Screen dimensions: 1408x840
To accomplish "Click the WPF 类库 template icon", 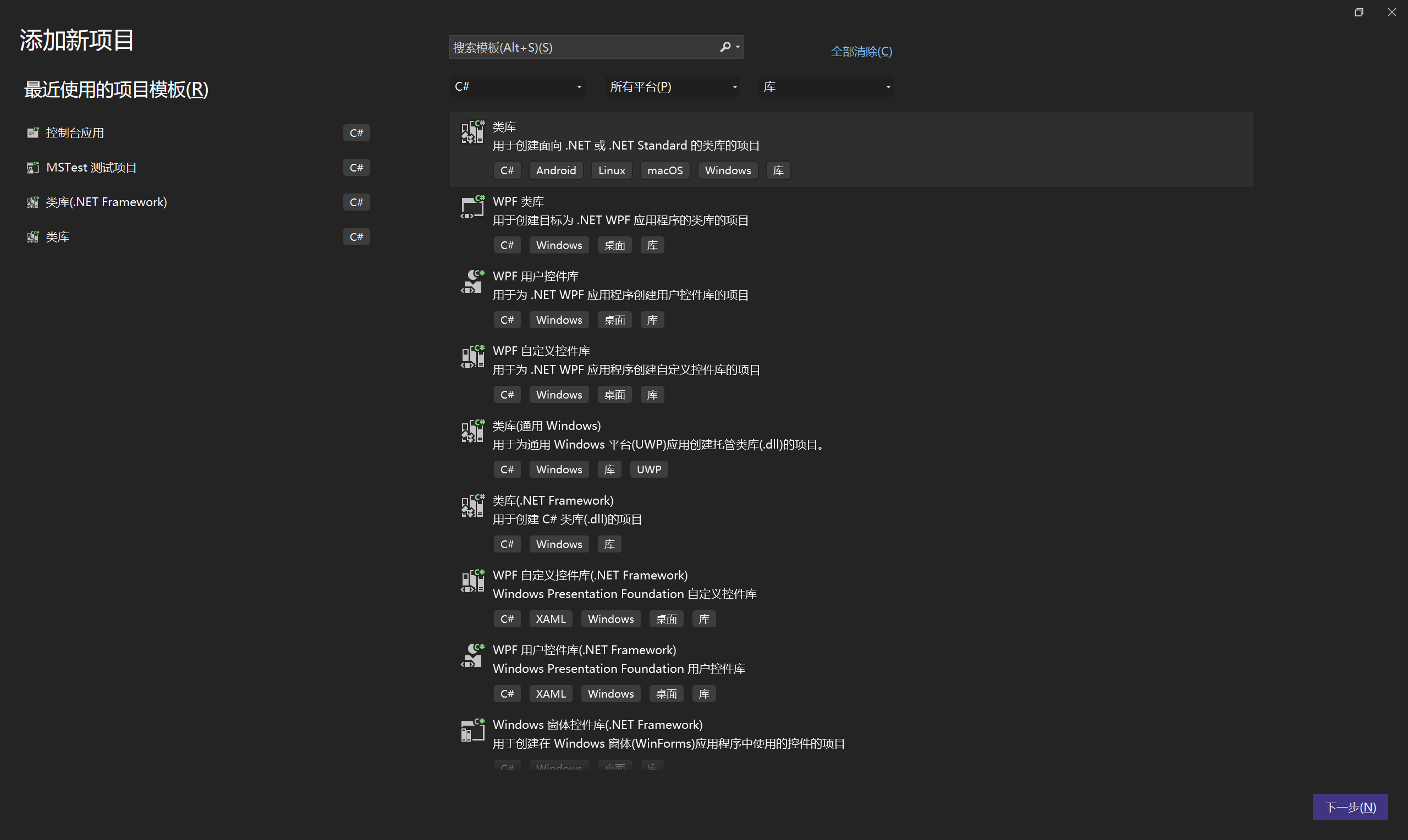I will pyautogui.click(x=471, y=207).
